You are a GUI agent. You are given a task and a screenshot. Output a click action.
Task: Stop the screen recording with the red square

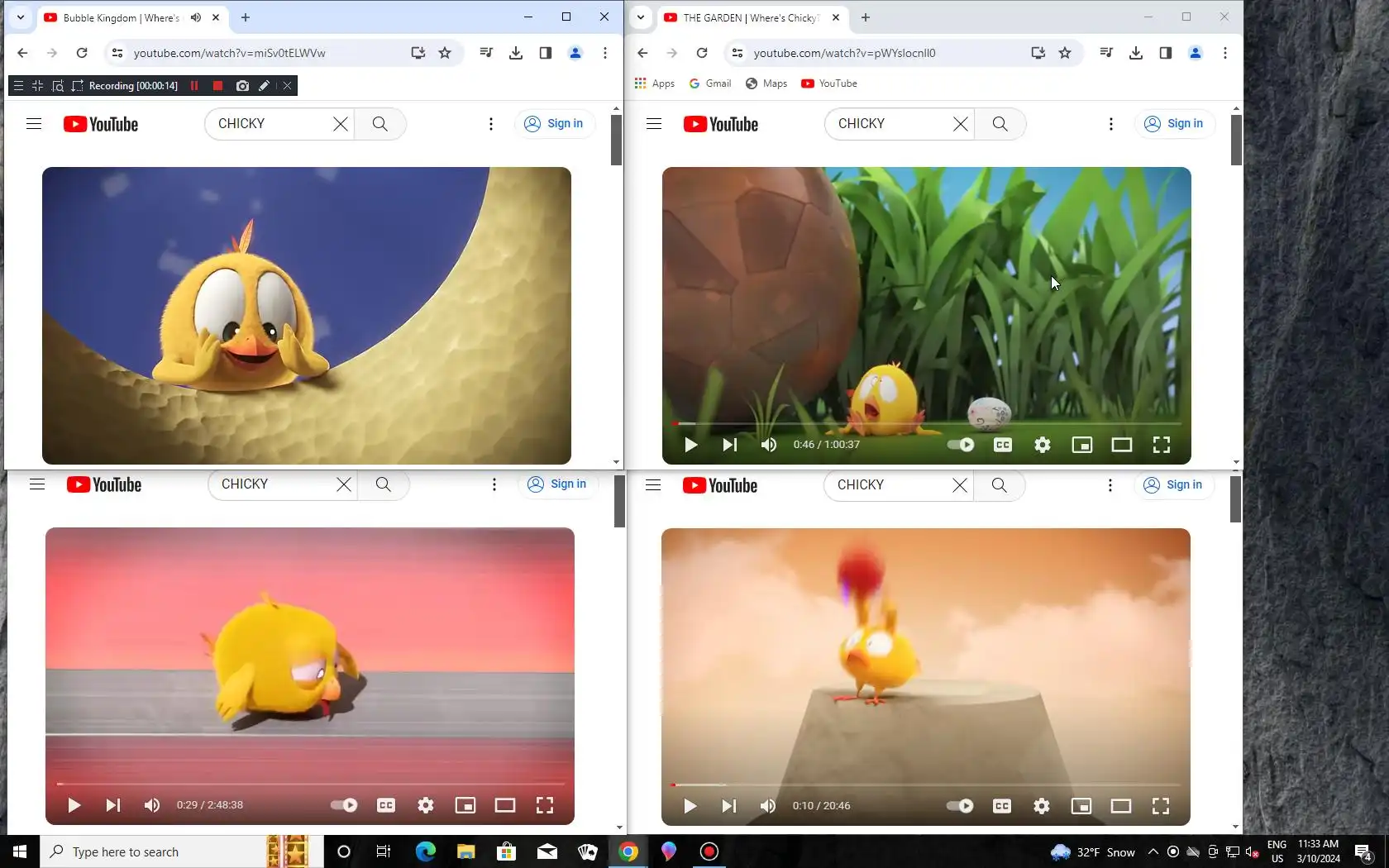[217, 86]
